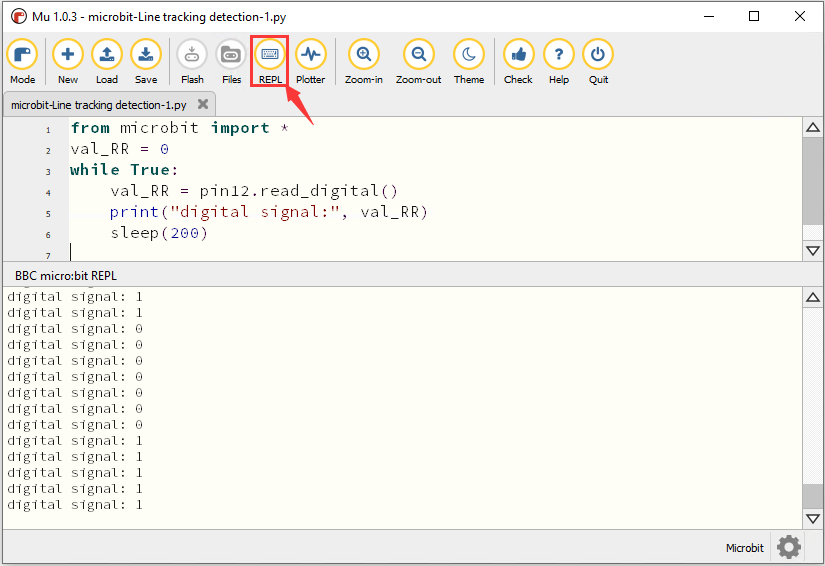Create a New file
The height and width of the screenshot is (566, 825).
(68, 62)
